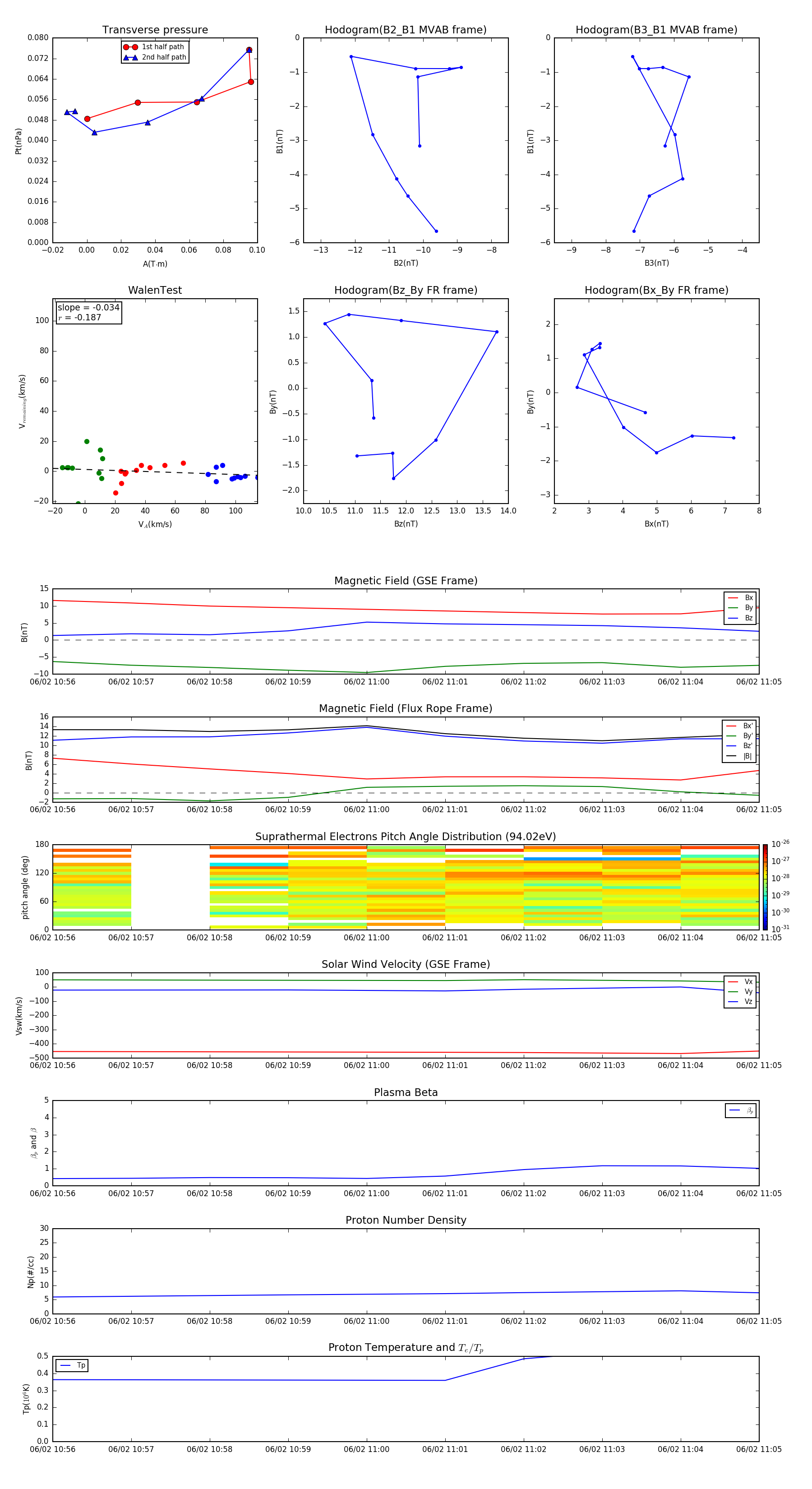The image size is (812, 1489).
Task: Click the 'V_A(km/s)' Walen test x-axis label
Action: [155, 525]
